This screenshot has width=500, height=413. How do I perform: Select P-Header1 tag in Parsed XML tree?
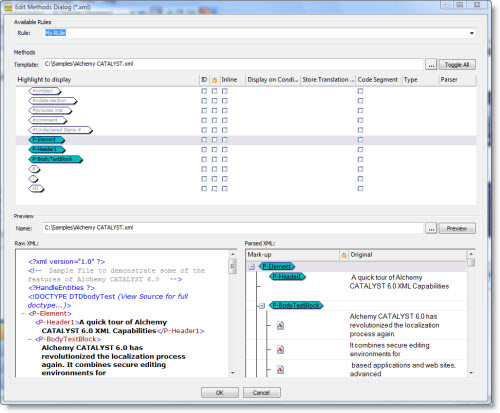pos(287,276)
